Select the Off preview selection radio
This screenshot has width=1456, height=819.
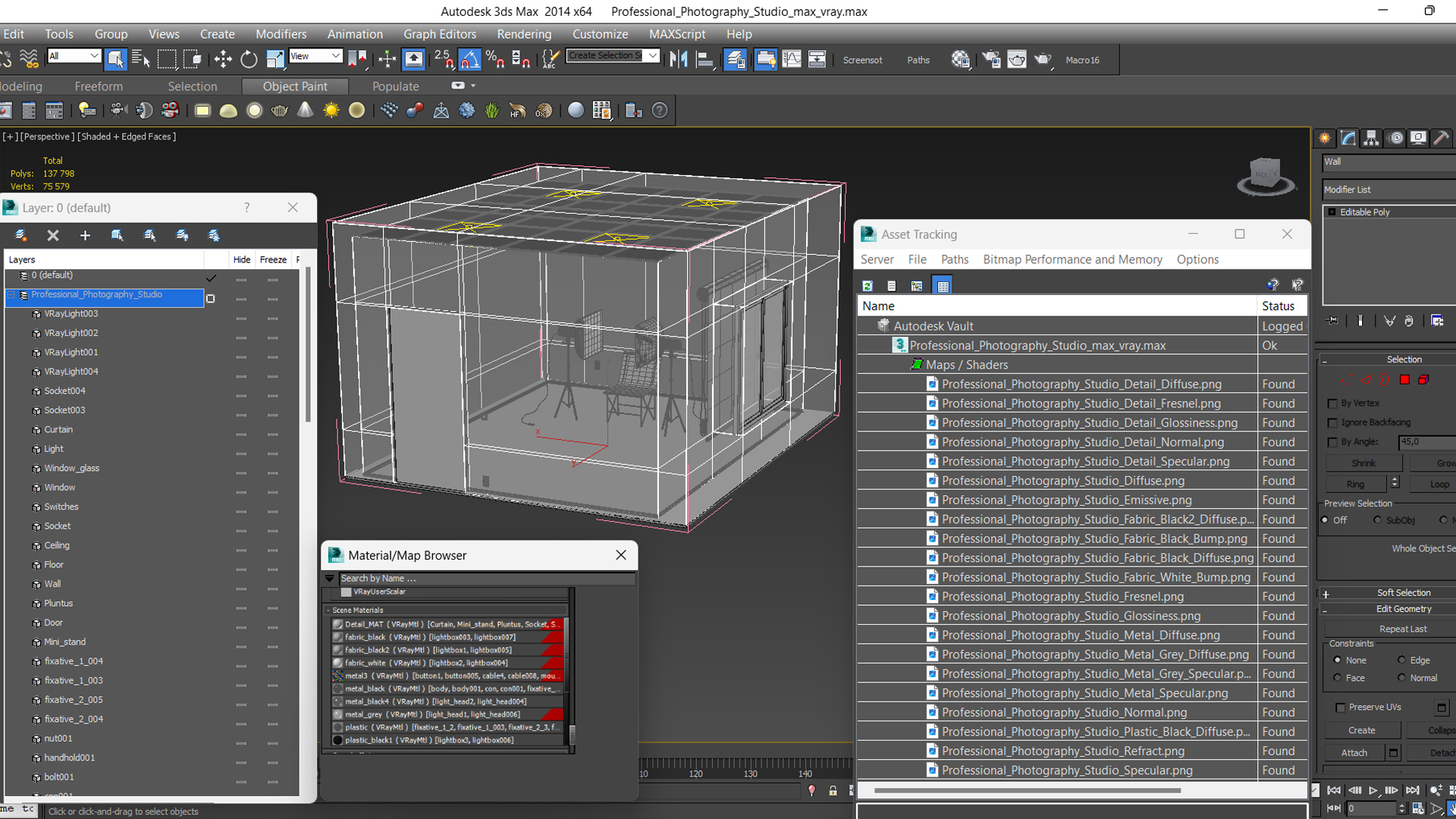tap(1325, 520)
